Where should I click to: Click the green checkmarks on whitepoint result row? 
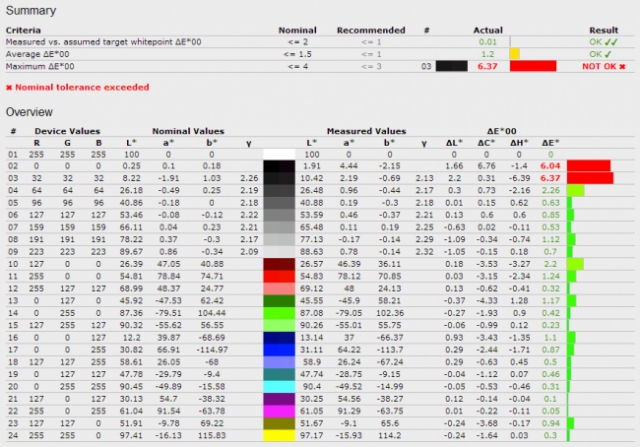pyautogui.click(x=613, y=42)
